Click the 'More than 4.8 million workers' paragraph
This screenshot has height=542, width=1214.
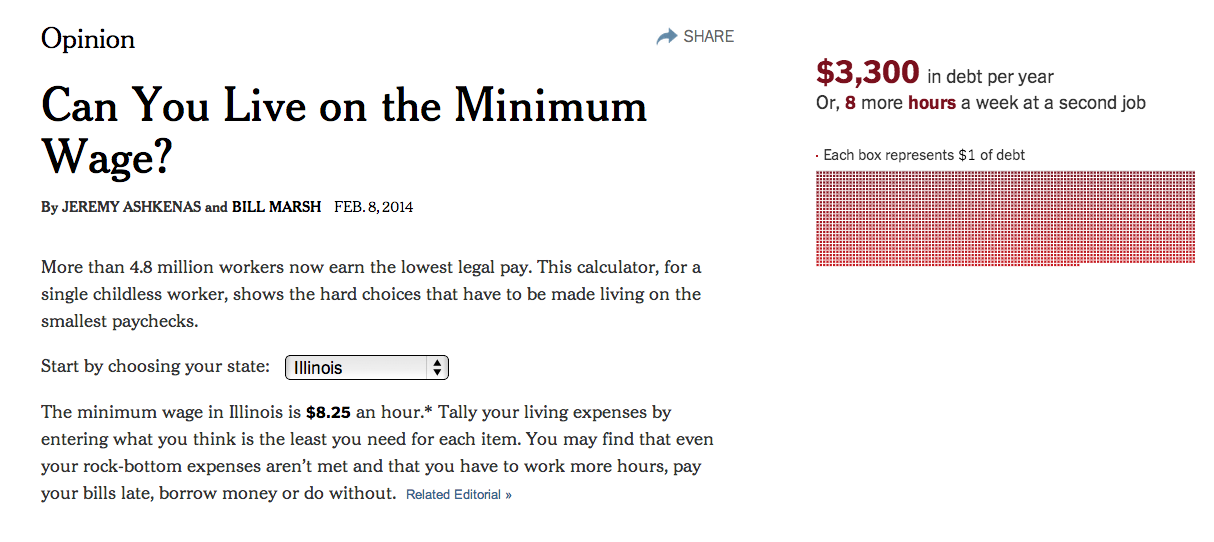point(370,295)
